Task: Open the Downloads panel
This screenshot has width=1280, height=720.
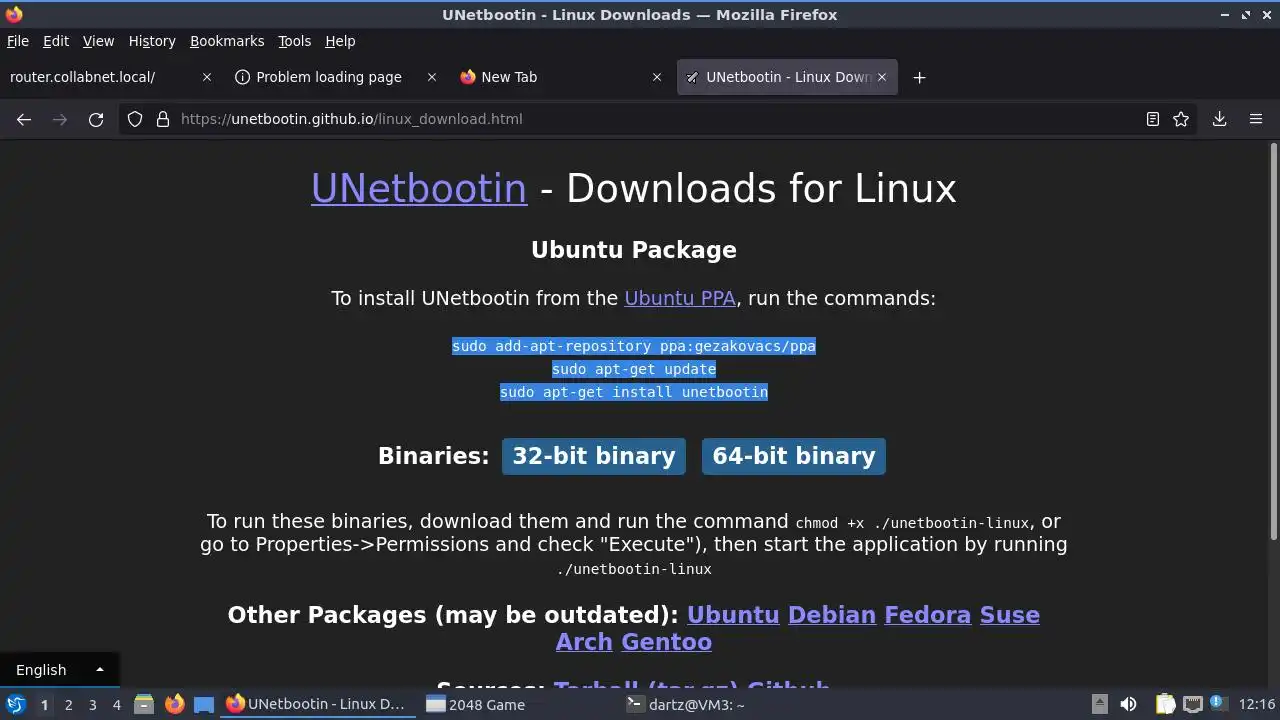Action: [x=1219, y=119]
